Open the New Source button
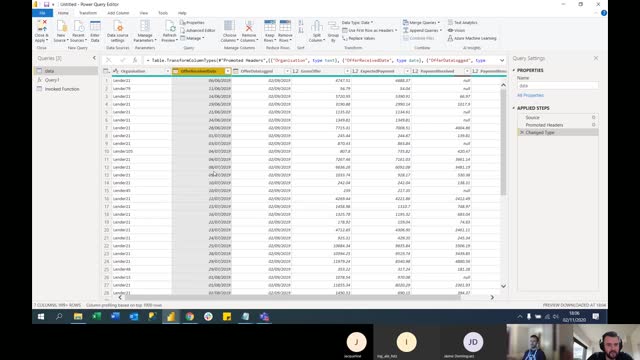640x360 pixels. click(x=61, y=31)
